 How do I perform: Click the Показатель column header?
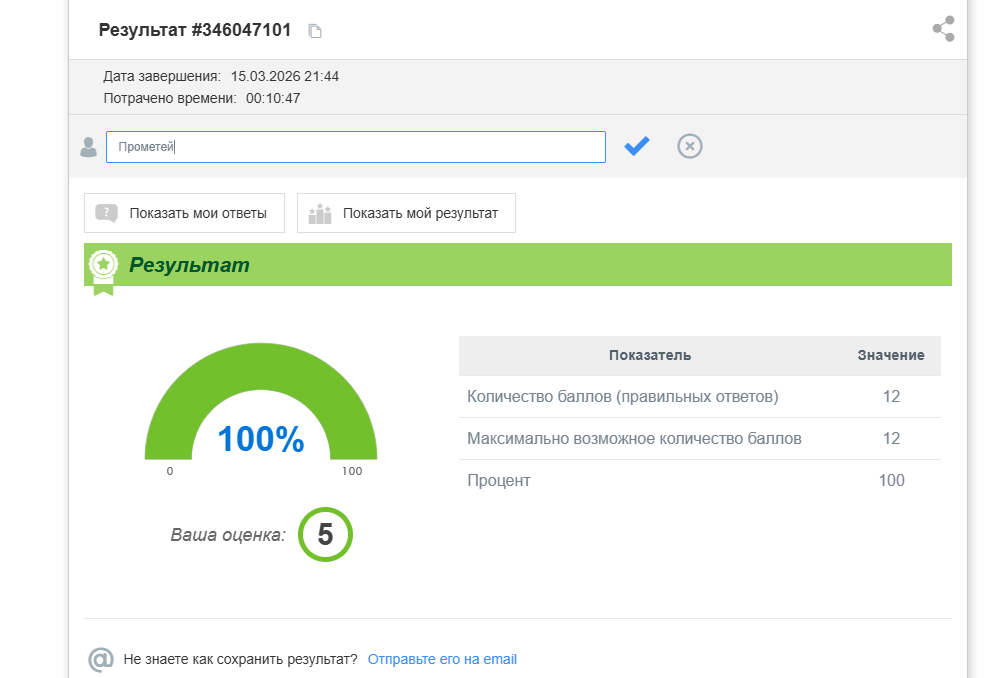click(649, 355)
